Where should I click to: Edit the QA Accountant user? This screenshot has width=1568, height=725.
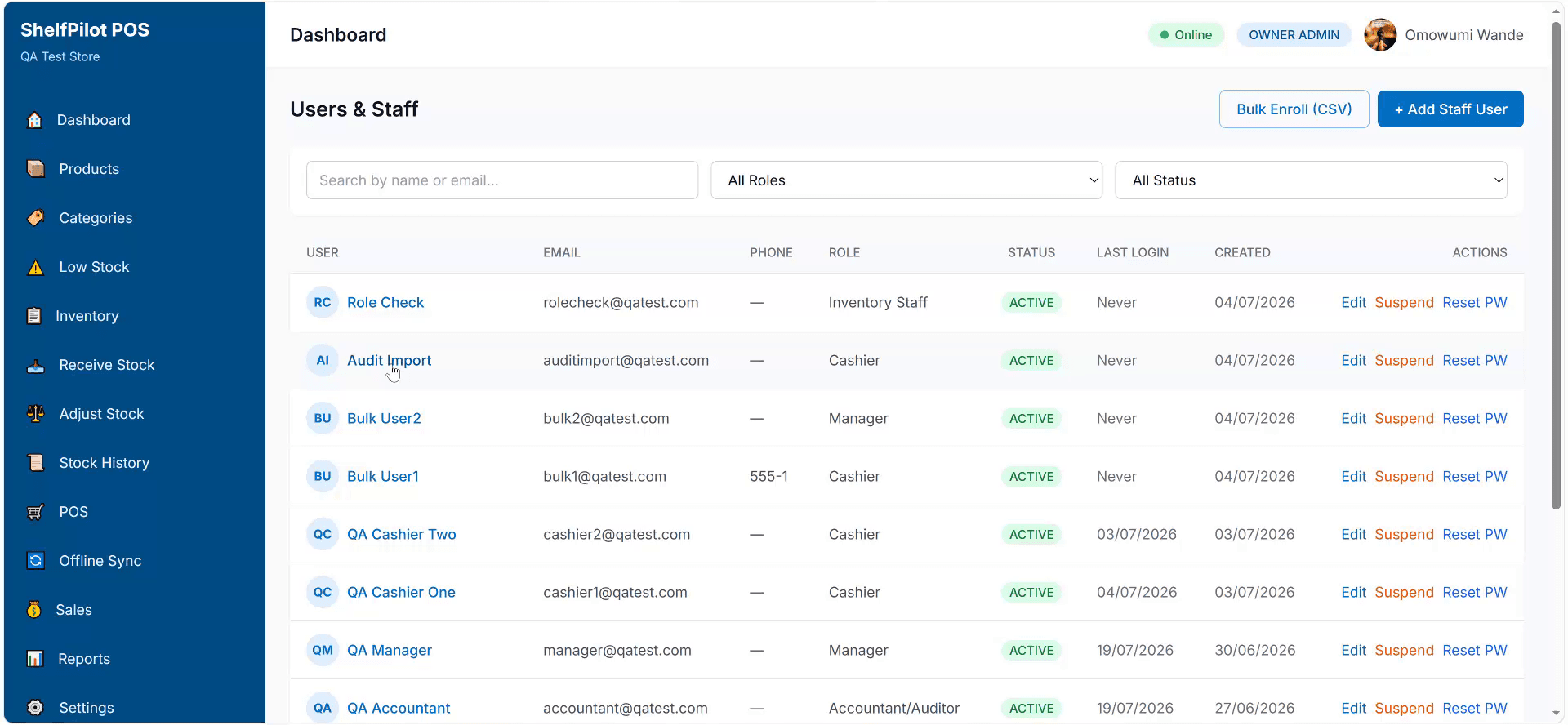click(x=1353, y=708)
